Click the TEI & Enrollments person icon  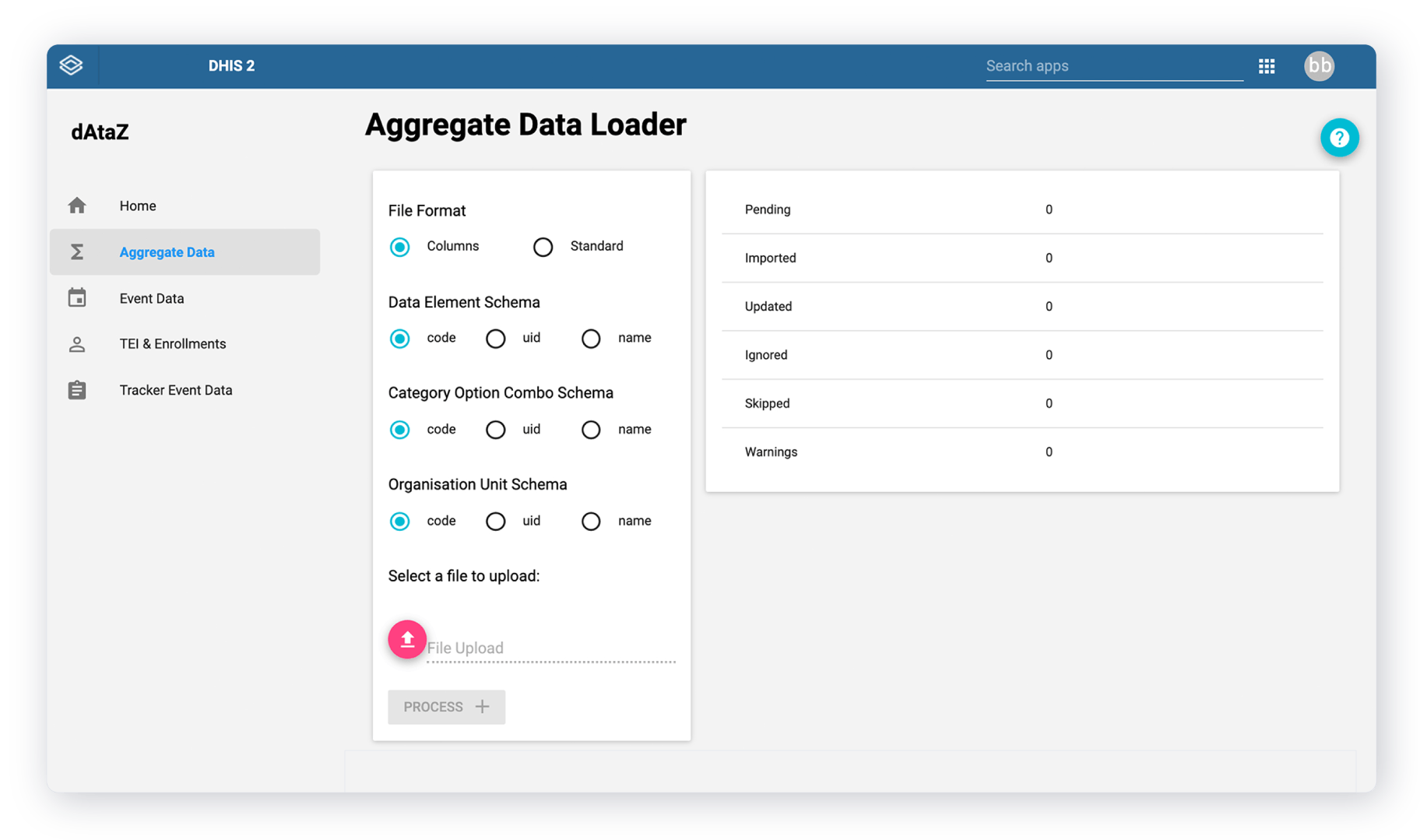tap(76, 343)
